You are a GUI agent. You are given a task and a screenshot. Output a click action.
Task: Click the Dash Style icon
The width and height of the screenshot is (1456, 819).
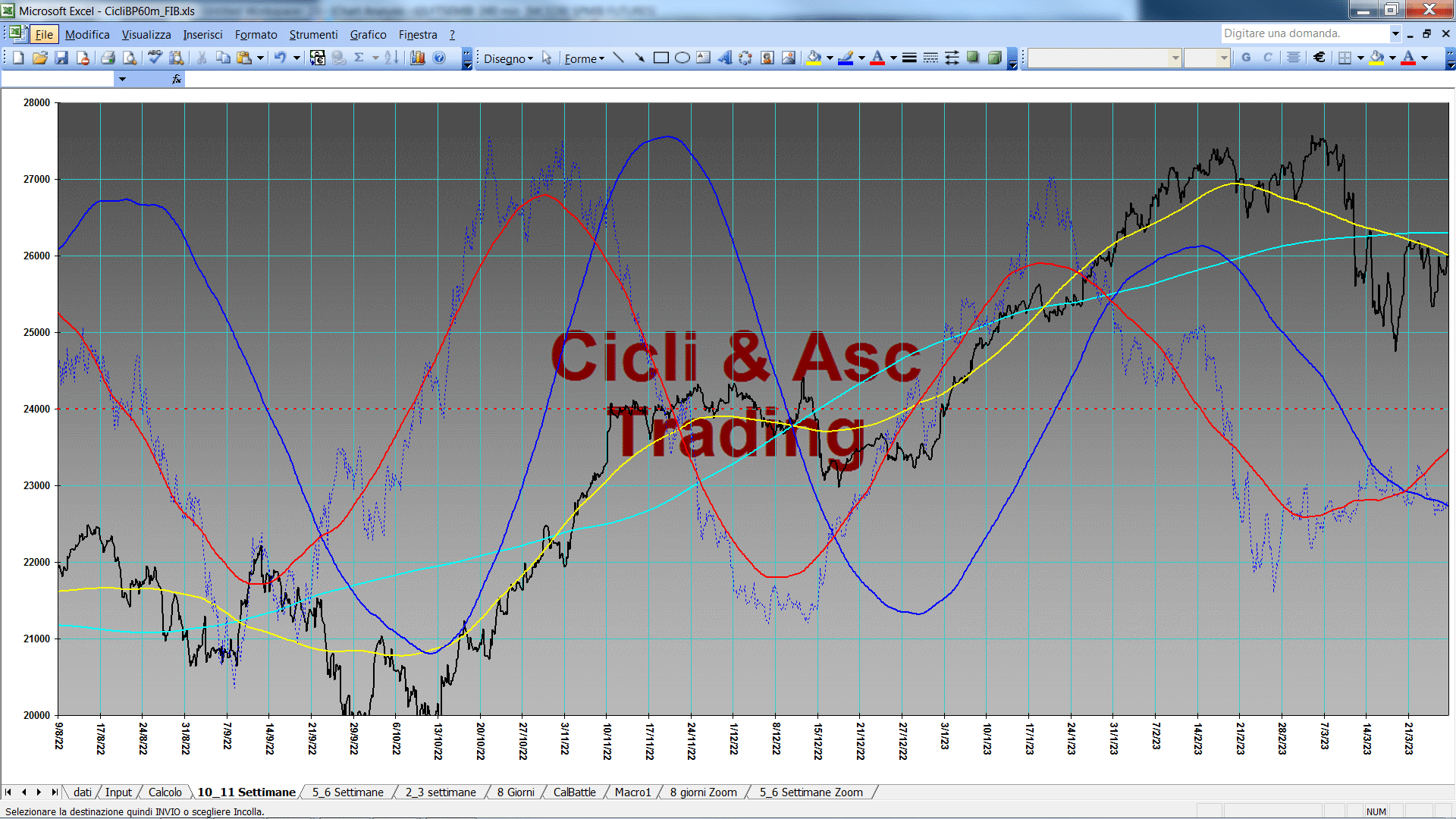click(930, 58)
